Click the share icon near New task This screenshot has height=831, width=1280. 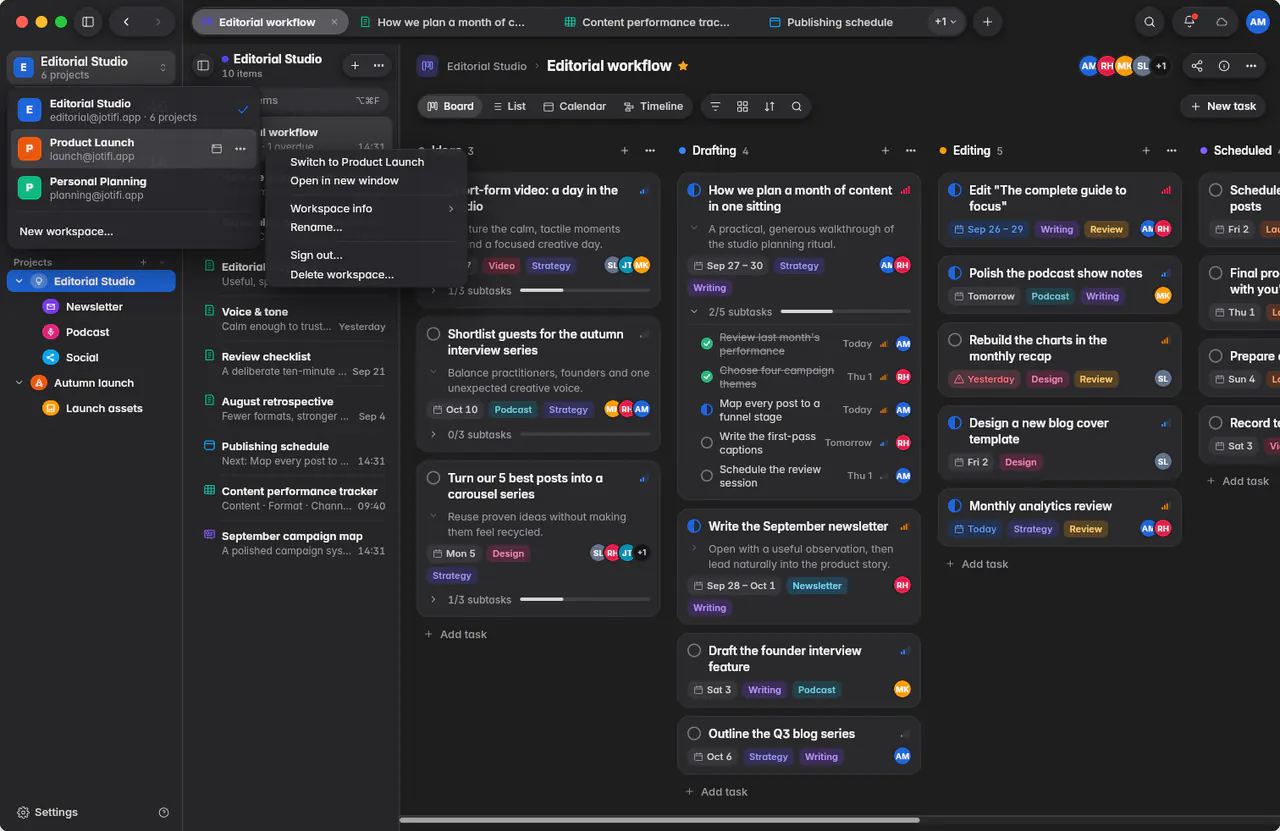[x=1197, y=66]
